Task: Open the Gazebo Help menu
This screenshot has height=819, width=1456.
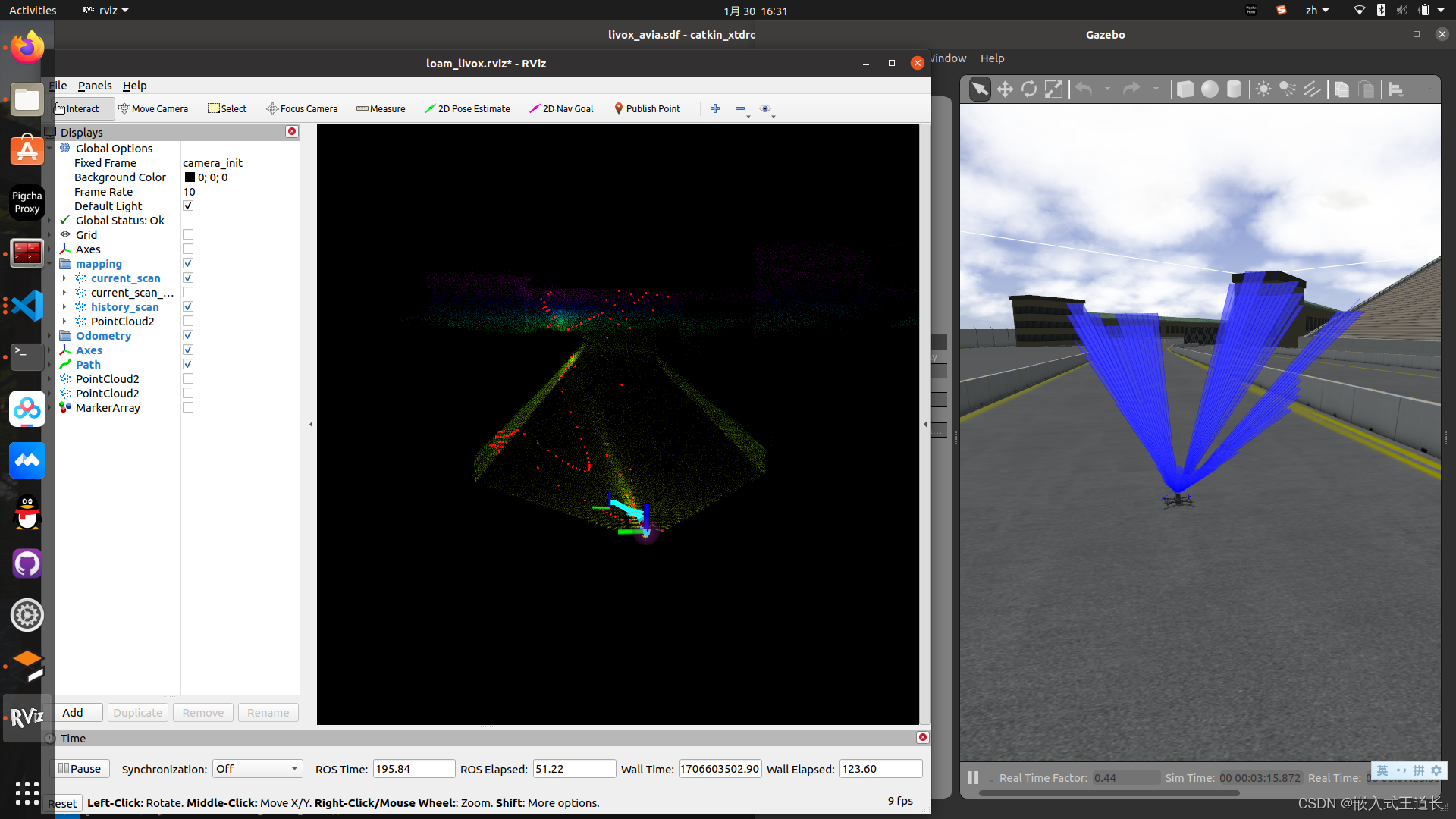Action: 991,58
